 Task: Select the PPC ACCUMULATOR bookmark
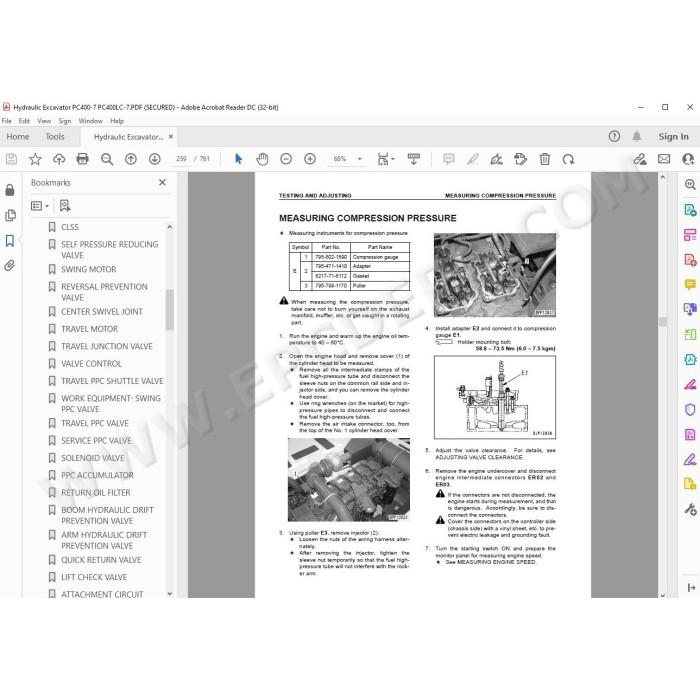coord(97,475)
